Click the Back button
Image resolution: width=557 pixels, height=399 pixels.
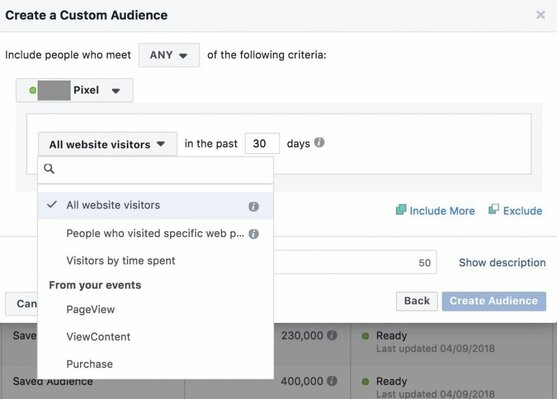pos(417,301)
